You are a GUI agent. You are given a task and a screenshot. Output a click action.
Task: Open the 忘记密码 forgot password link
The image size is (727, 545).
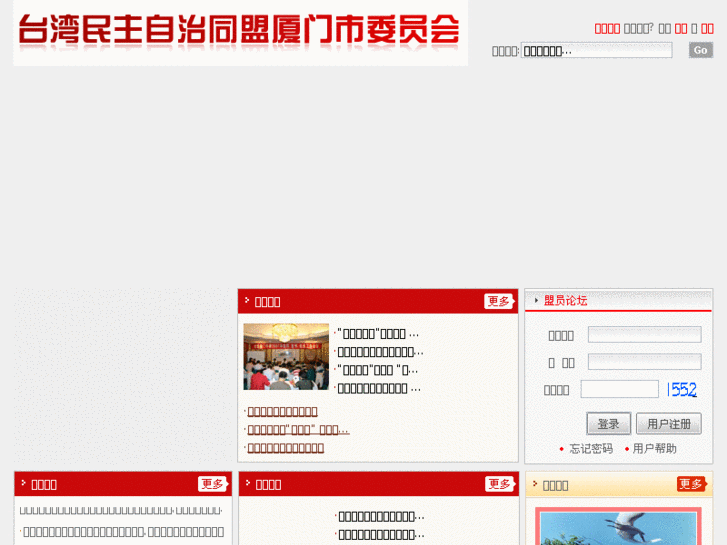(591, 449)
